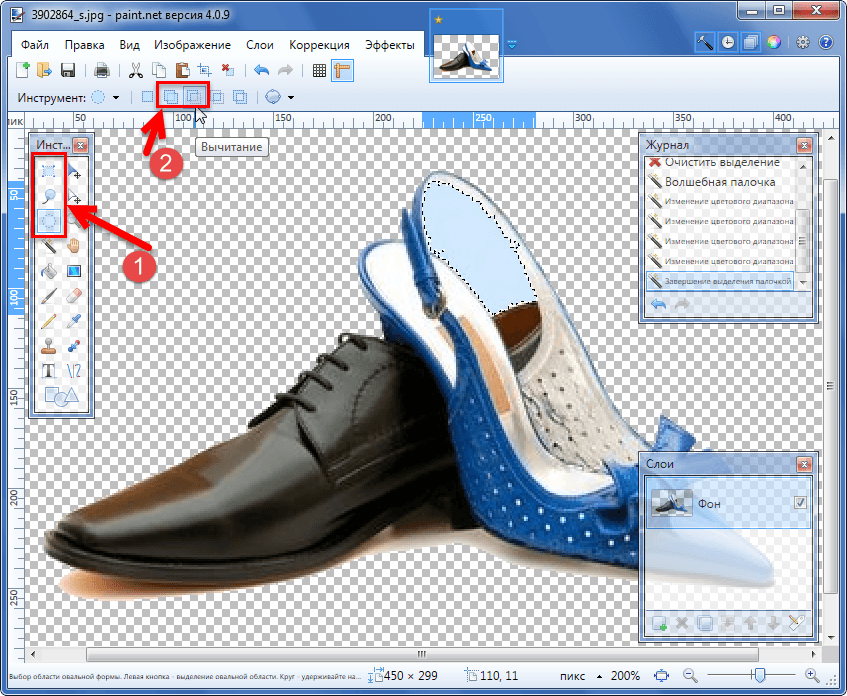Set selection mode to Subtract
847x696 pixels.
coord(193,97)
